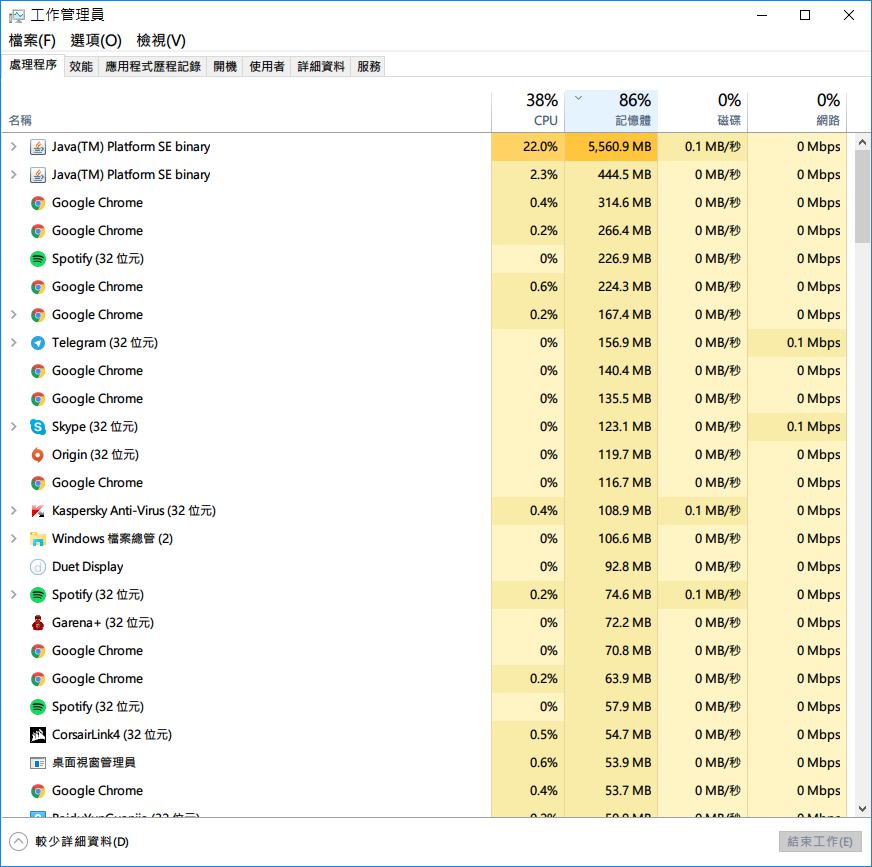Expand the Google Chrome row using 167.4 MB
Screen dimensions: 872x867
[x=14, y=315]
